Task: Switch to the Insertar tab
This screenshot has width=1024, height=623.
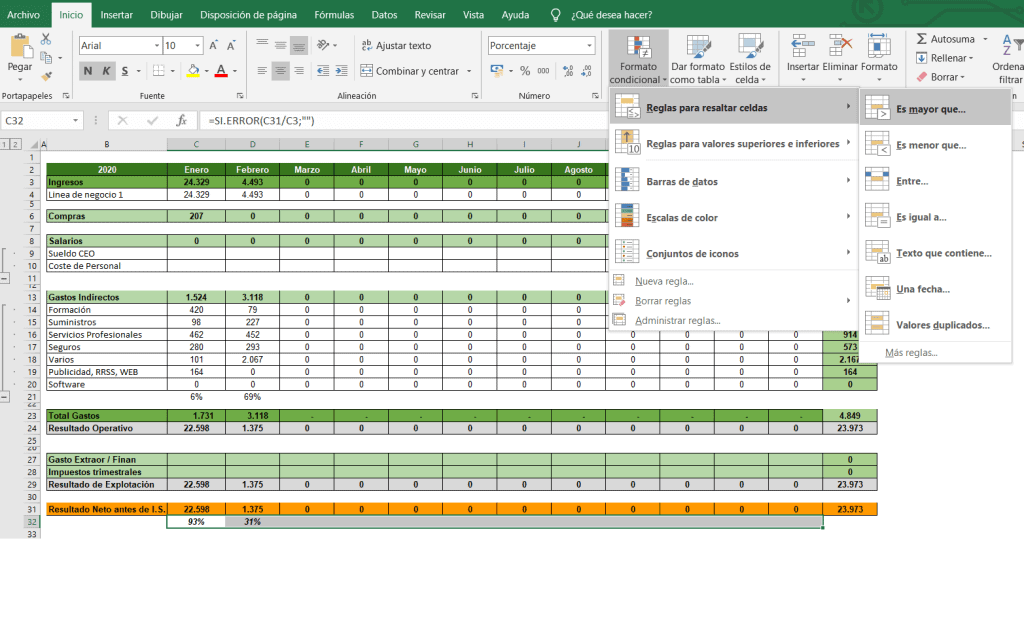Action: point(117,14)
